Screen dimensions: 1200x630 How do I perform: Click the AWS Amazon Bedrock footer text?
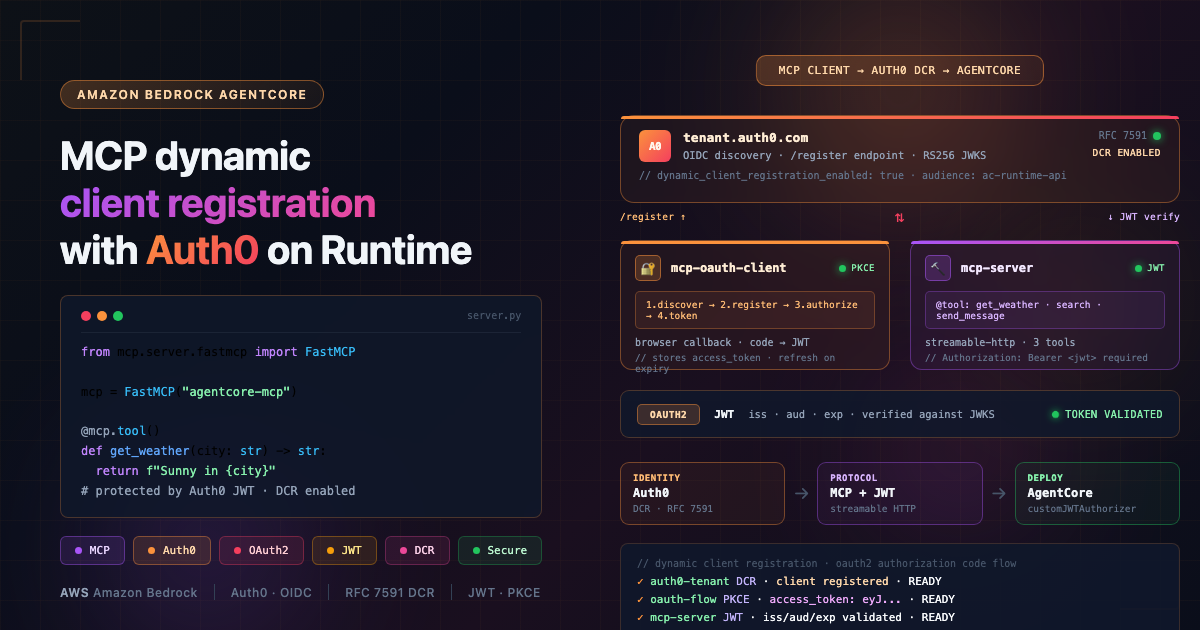click(129, 593)
